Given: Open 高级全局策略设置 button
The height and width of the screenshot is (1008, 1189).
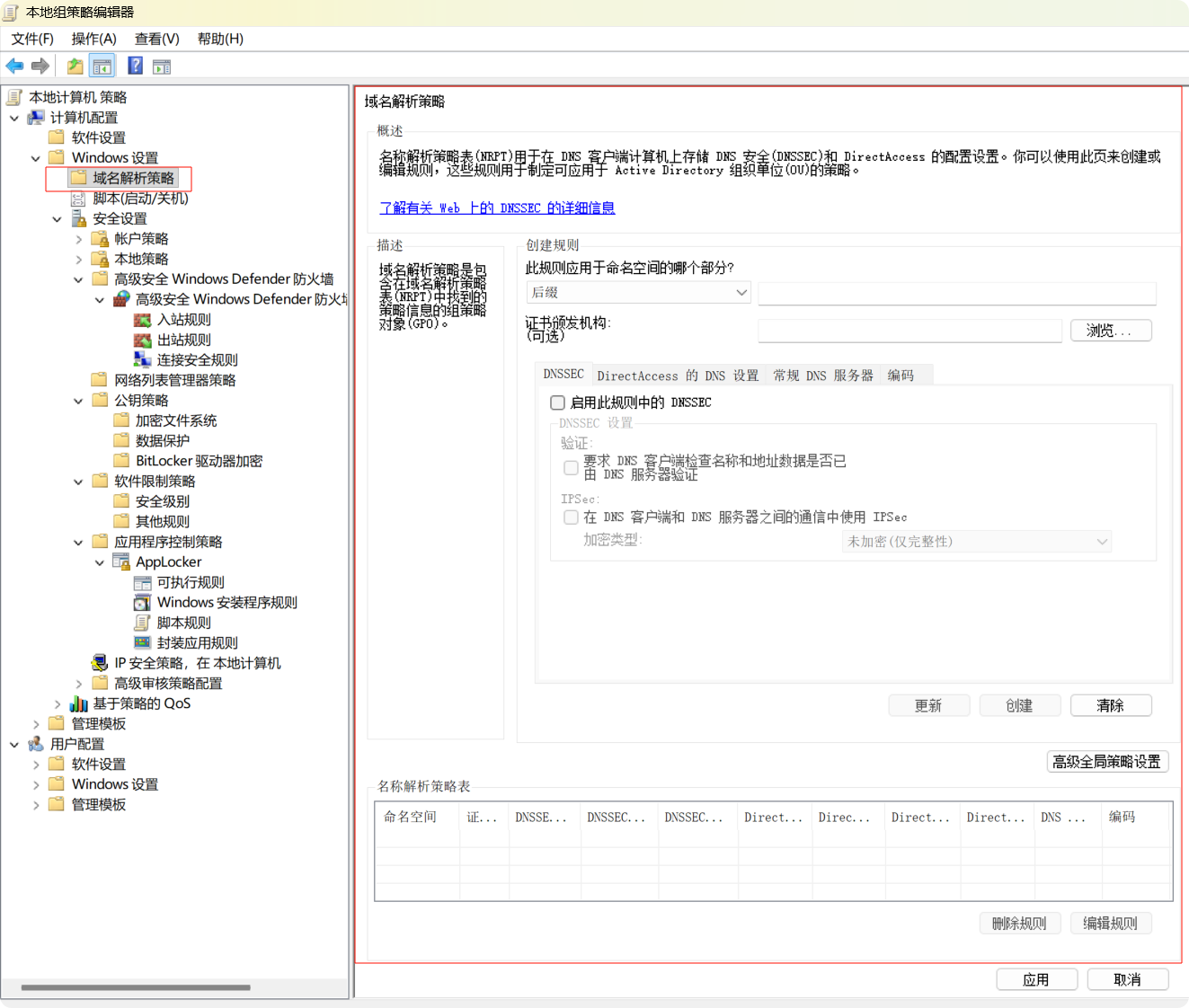Looking at the screenshot, I should [x=1107, y=762].
